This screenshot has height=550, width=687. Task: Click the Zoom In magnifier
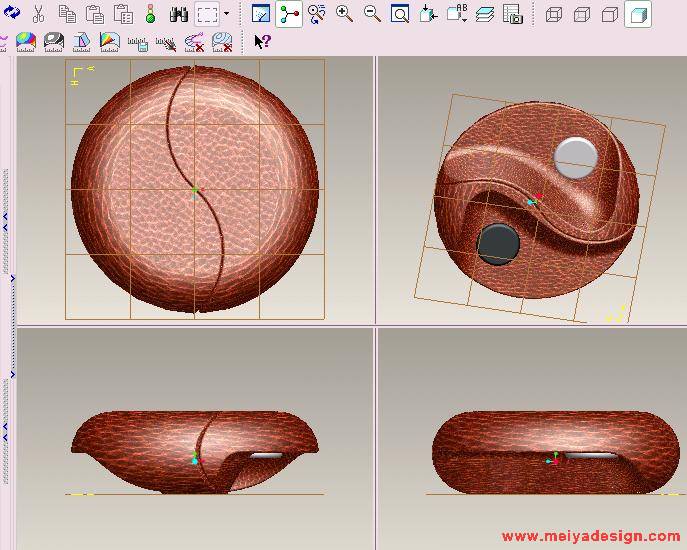click(344, 14)
